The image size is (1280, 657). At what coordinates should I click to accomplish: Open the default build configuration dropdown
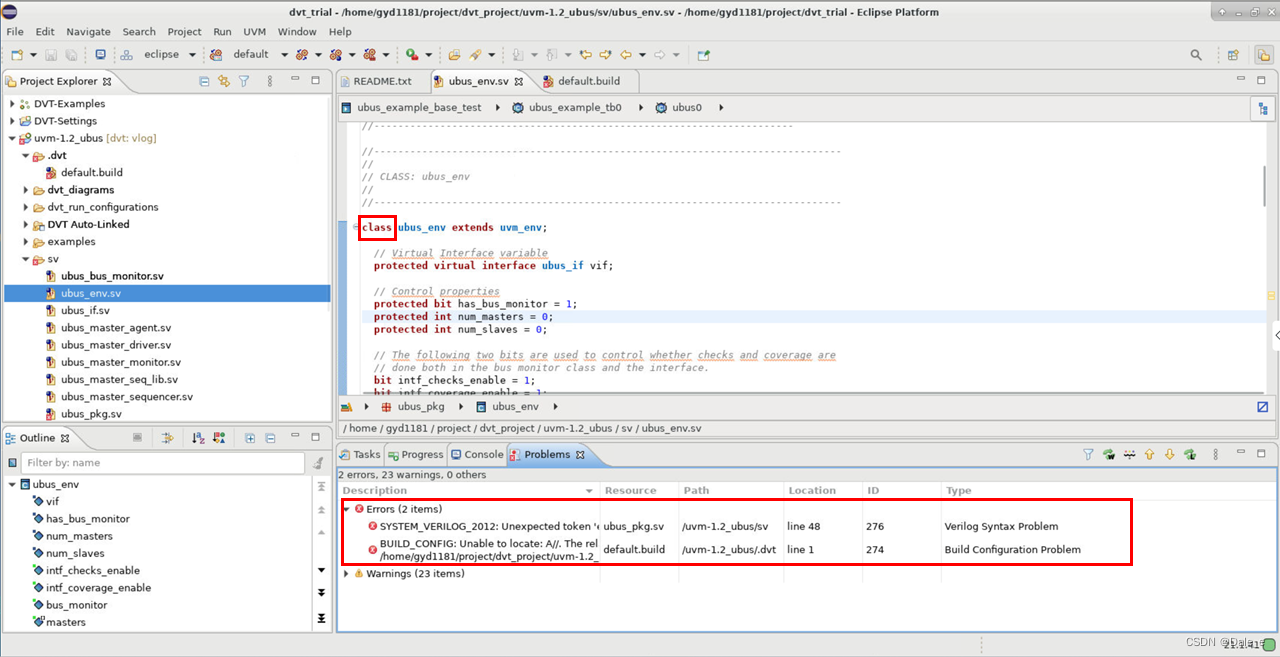coord(283,55)
